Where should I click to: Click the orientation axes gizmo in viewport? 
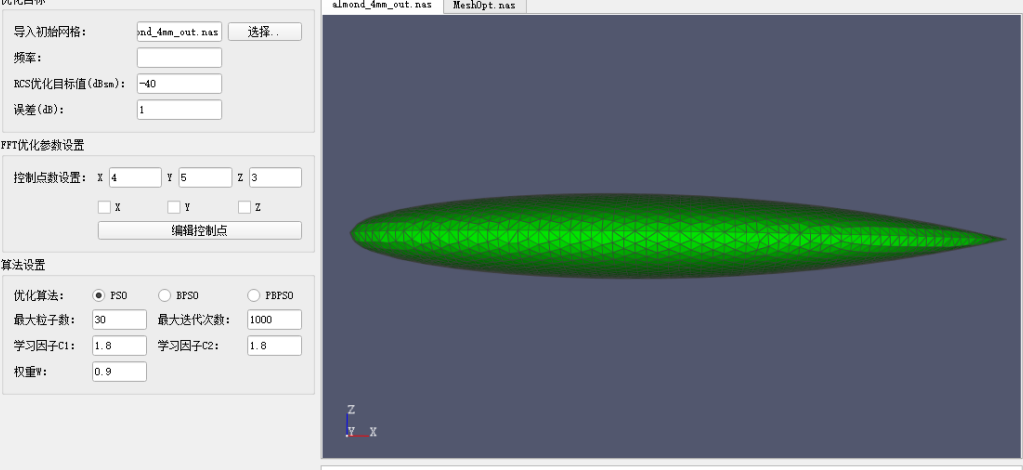361,421
